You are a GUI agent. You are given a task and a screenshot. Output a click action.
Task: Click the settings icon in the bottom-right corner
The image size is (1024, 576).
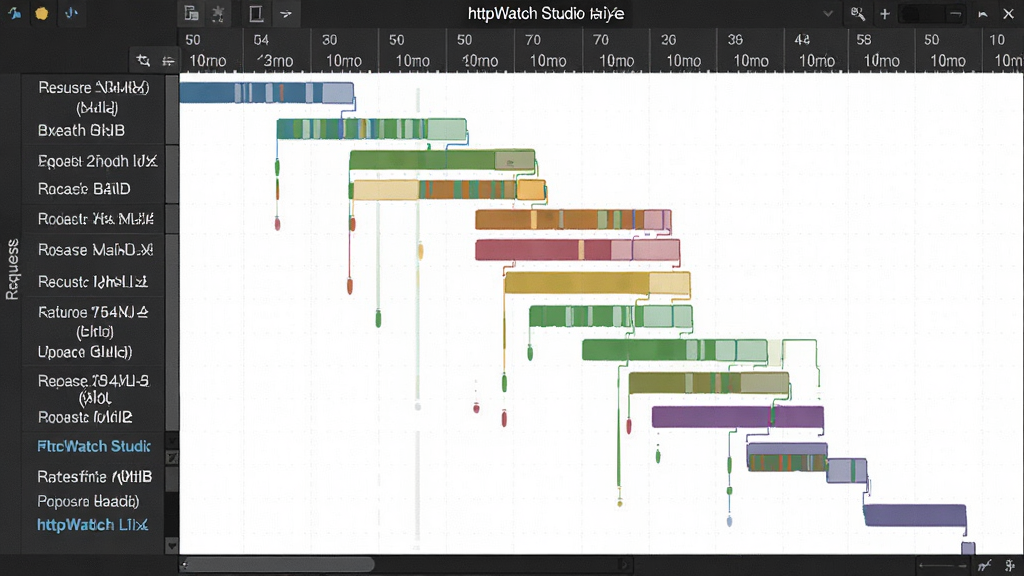(1010, 566)
